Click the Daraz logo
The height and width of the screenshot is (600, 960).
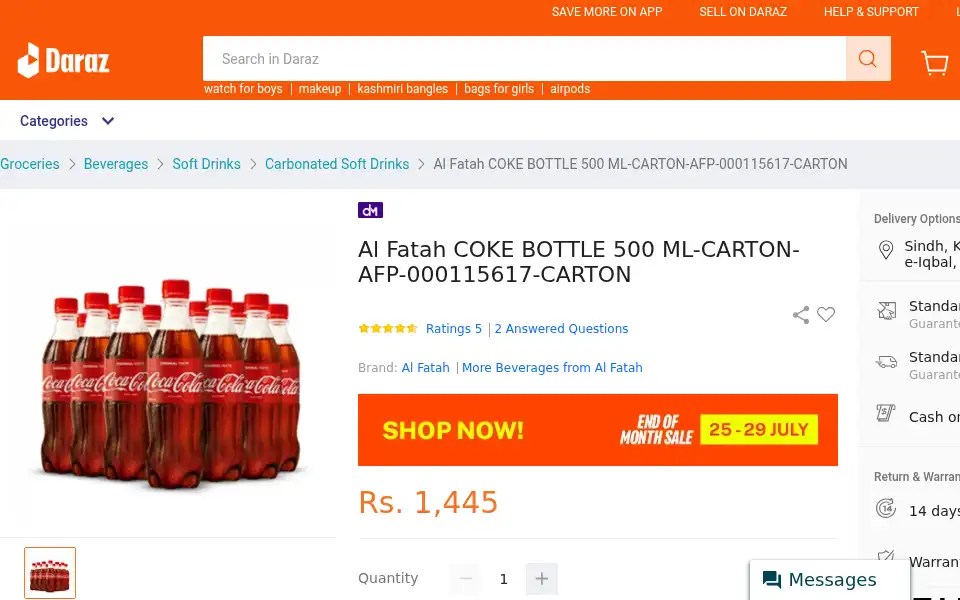click(x=63, y=61)
